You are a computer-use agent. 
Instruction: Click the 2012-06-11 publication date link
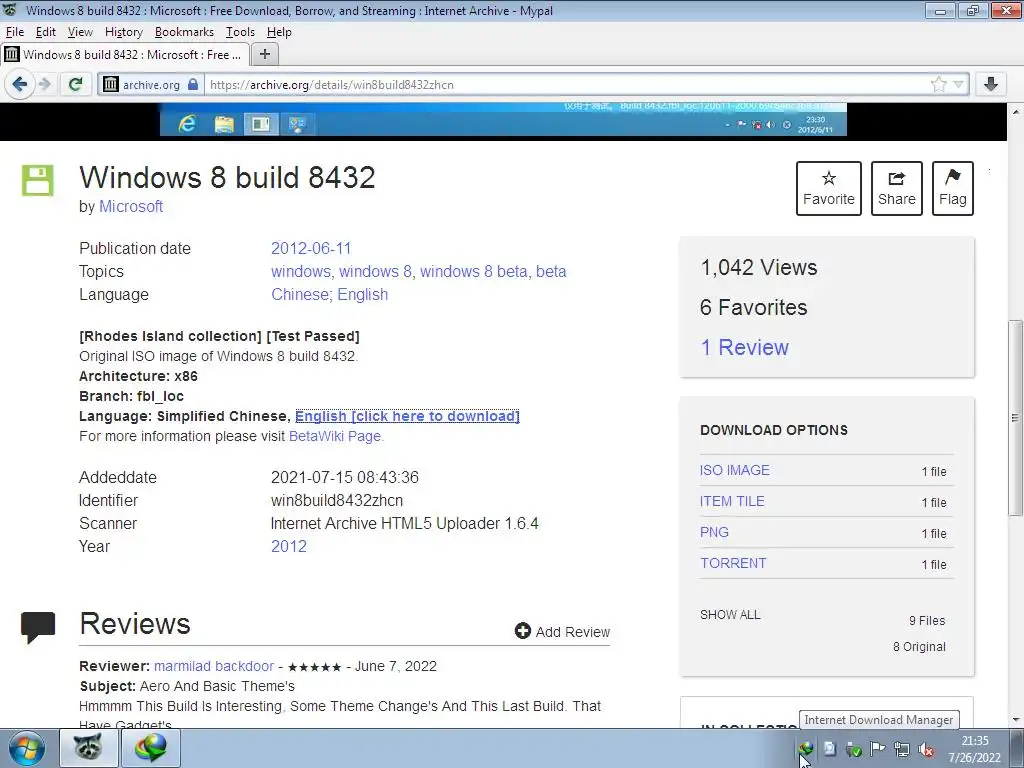tap(311, 248)
